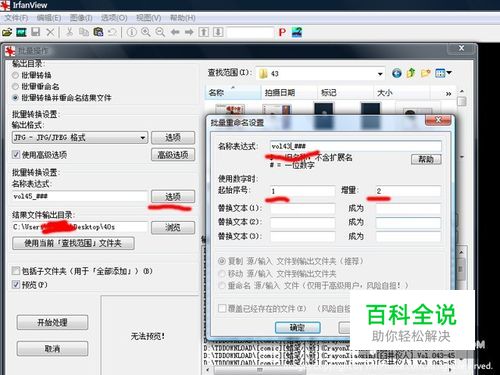The width and height of the screenshot is (500, 375).
Task: Open the 图像(I) menu
Action: tap(81, 18)
